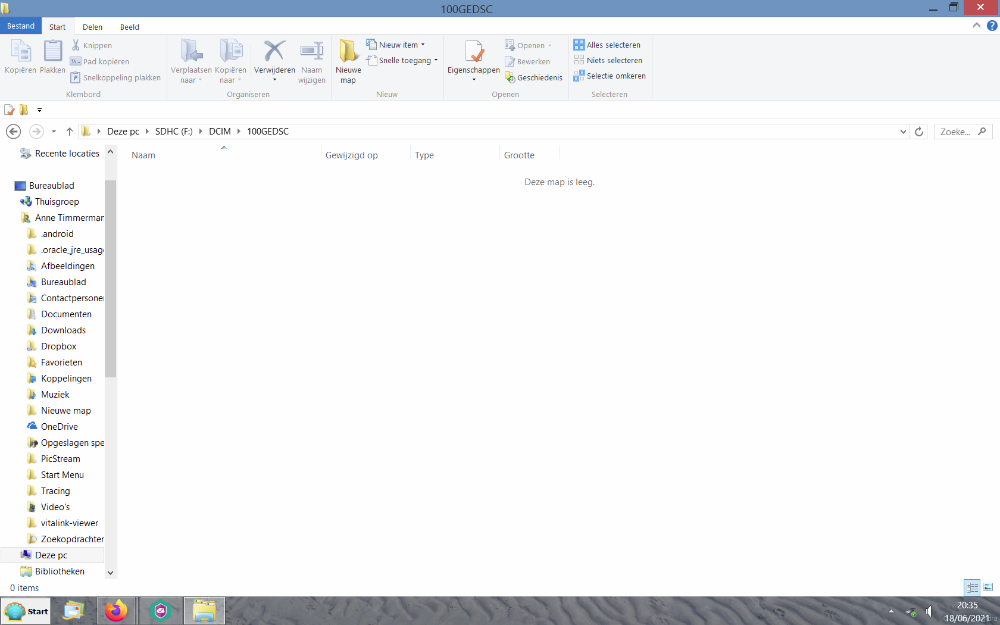The image size is (1000, 625).
Task: Click the Naam wijzigen rename icon
Action: (x=312, y=52)
